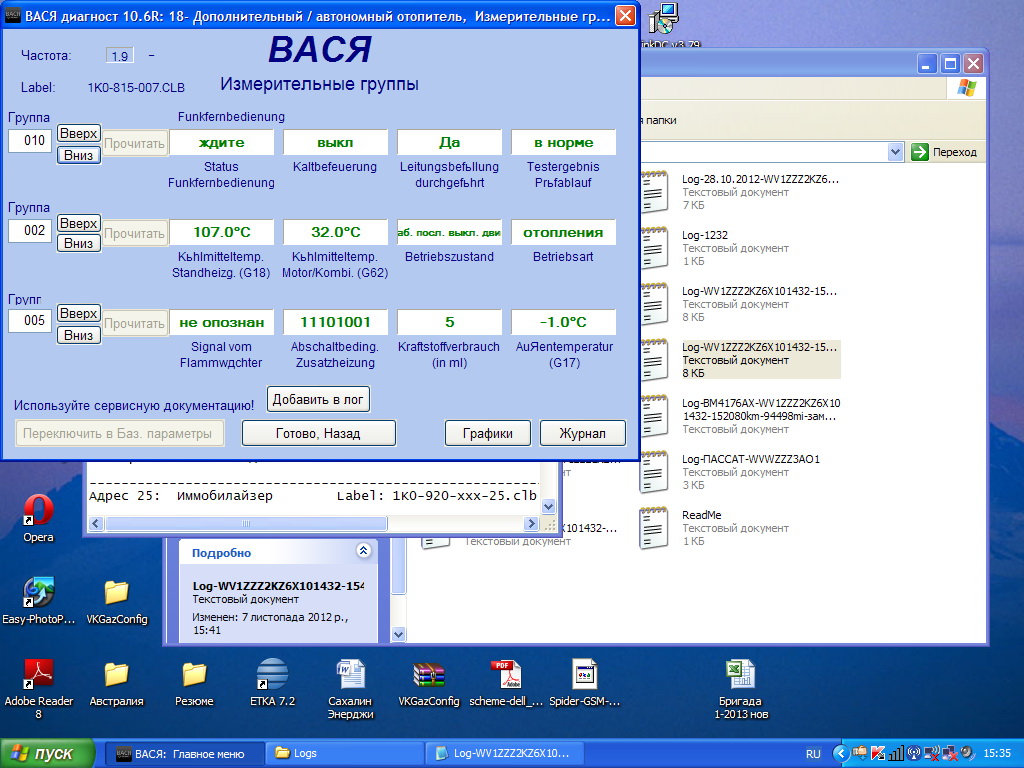Click Вниз for group 010
Viewport: 1024px width, 768px height.
[x=78, y=155]
